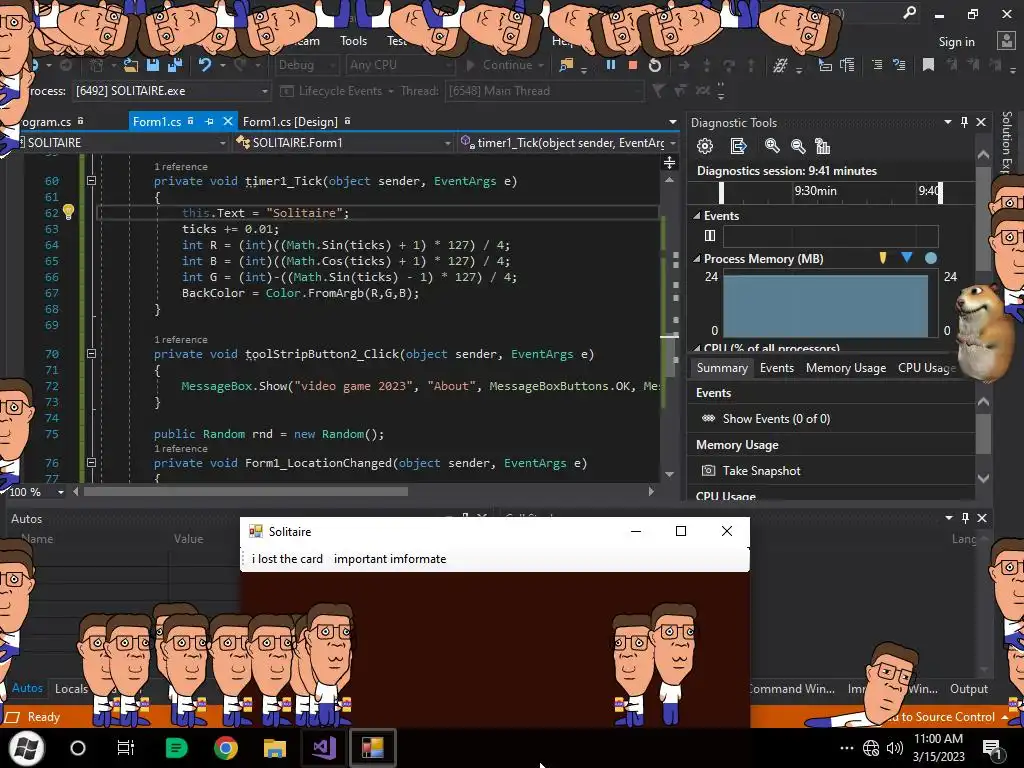Viewport: 1024px width, 768px height.
Task: Open the Solution Explorer side tab
Action: [1006, 141]
